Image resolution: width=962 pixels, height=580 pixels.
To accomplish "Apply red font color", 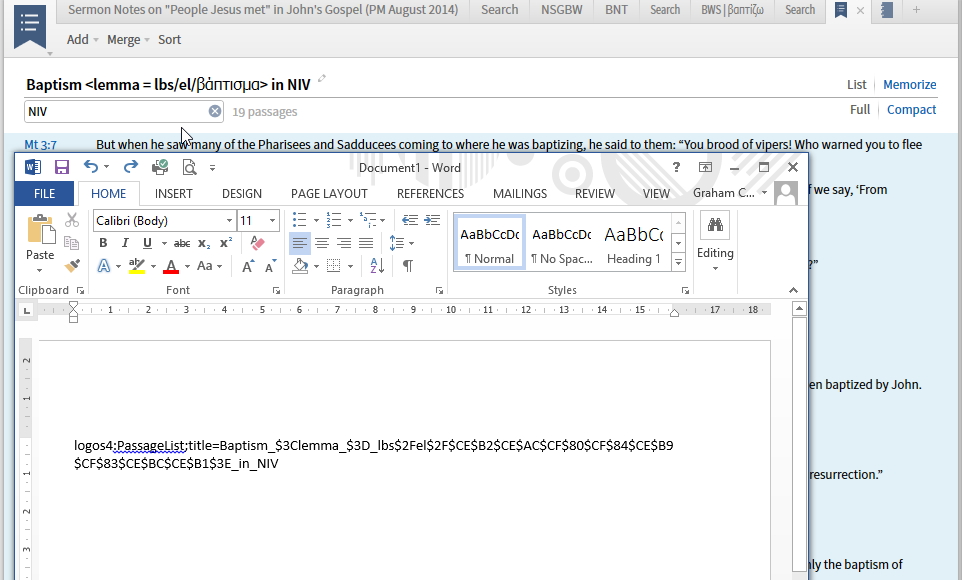I will [171, 266].
